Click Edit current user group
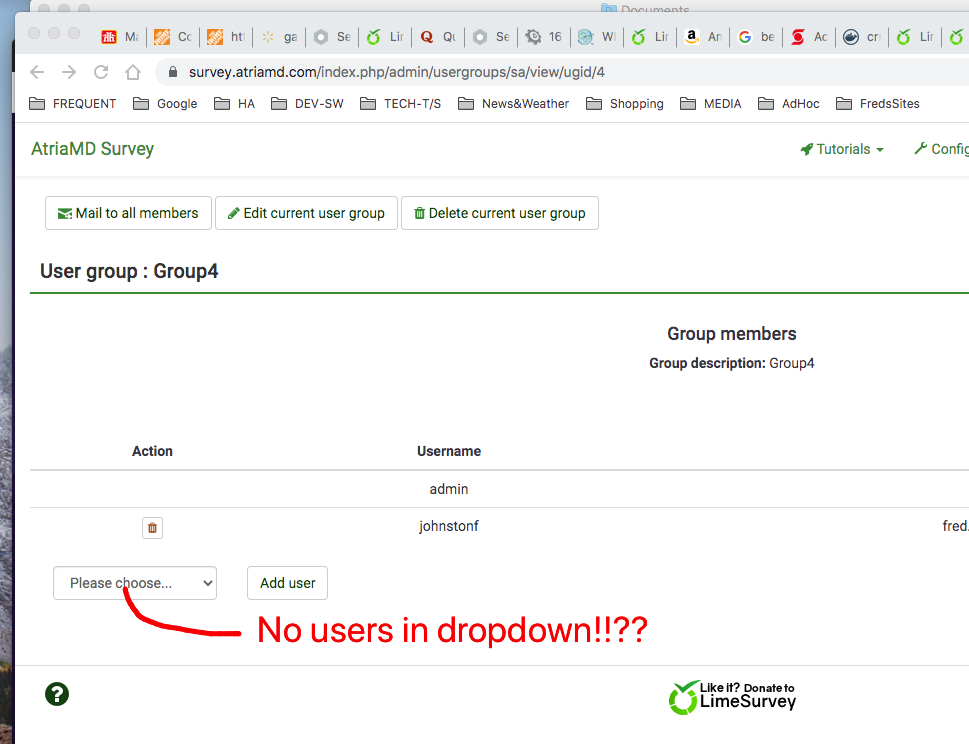Screen dimensions: 969x744 tap(306, 213)
